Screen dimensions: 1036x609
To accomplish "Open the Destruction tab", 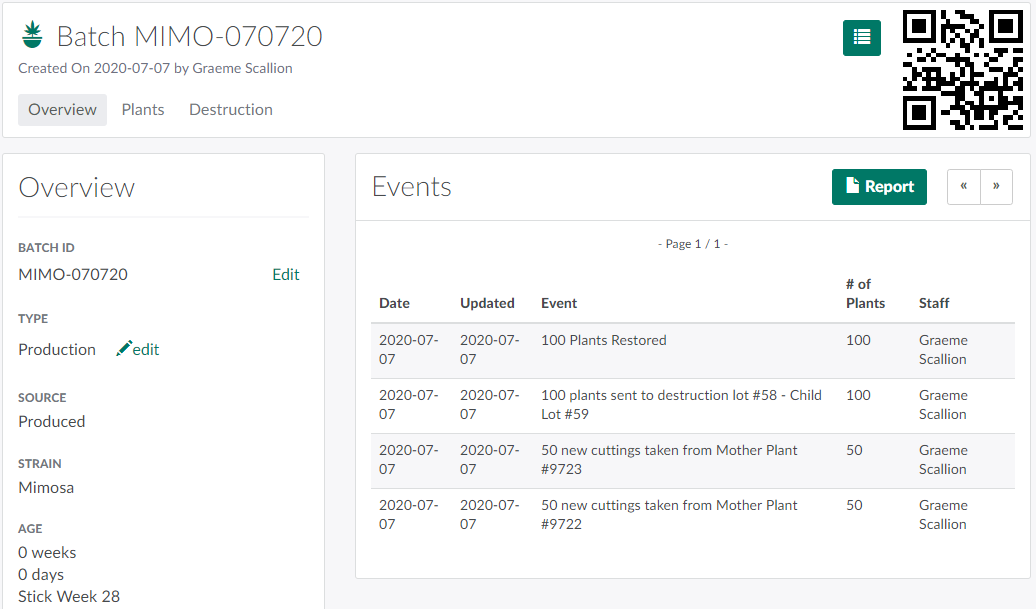I will pyautogui.click(x=231, y=110).
